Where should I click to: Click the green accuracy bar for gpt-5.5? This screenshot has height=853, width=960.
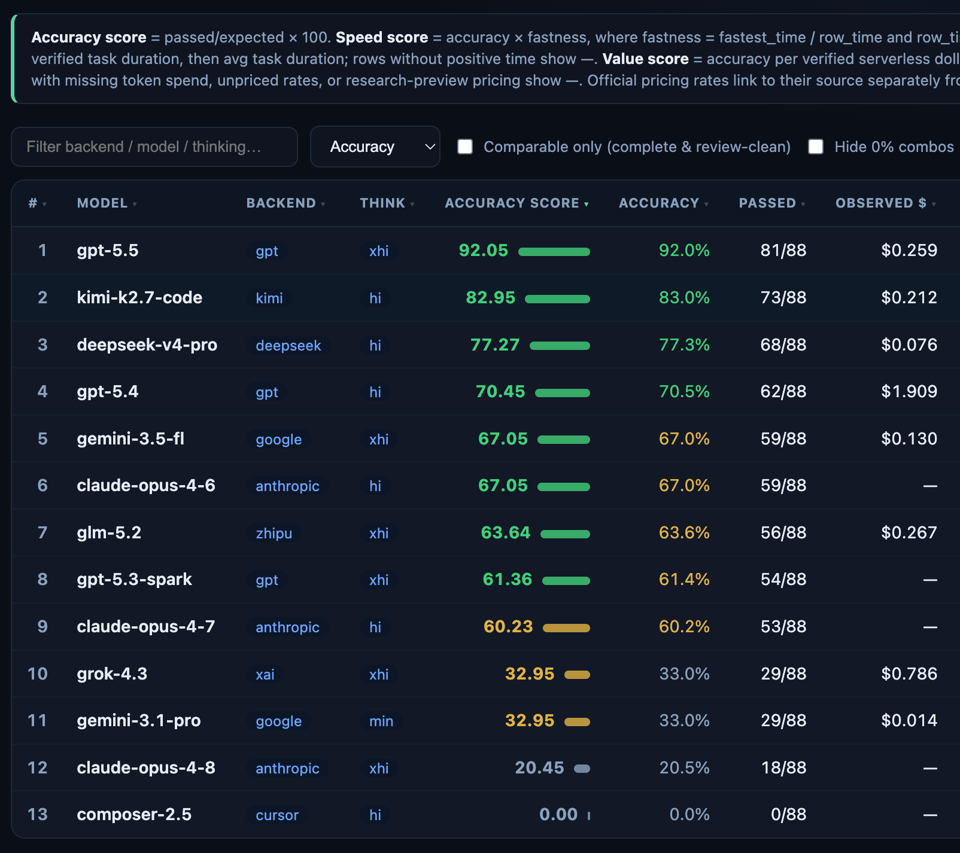[x=554, y=252]
